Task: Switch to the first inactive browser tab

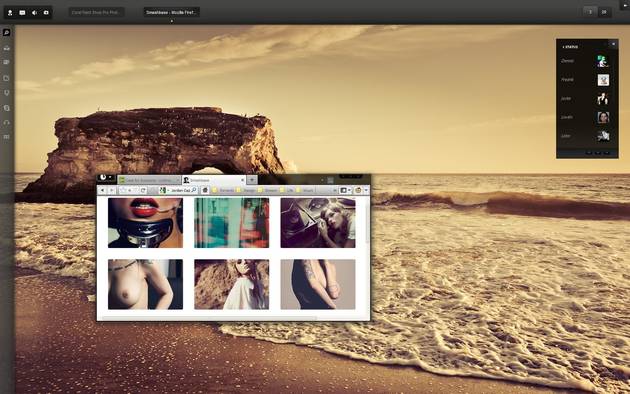Action: pyautogui.click(x=149, y=180)
